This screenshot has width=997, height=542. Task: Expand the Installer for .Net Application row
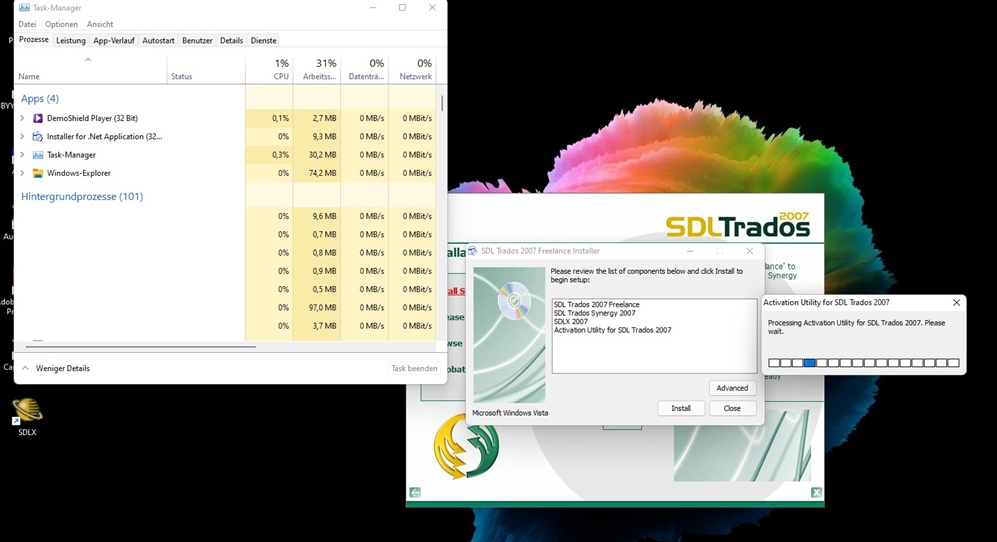click(x=22, y=137)
